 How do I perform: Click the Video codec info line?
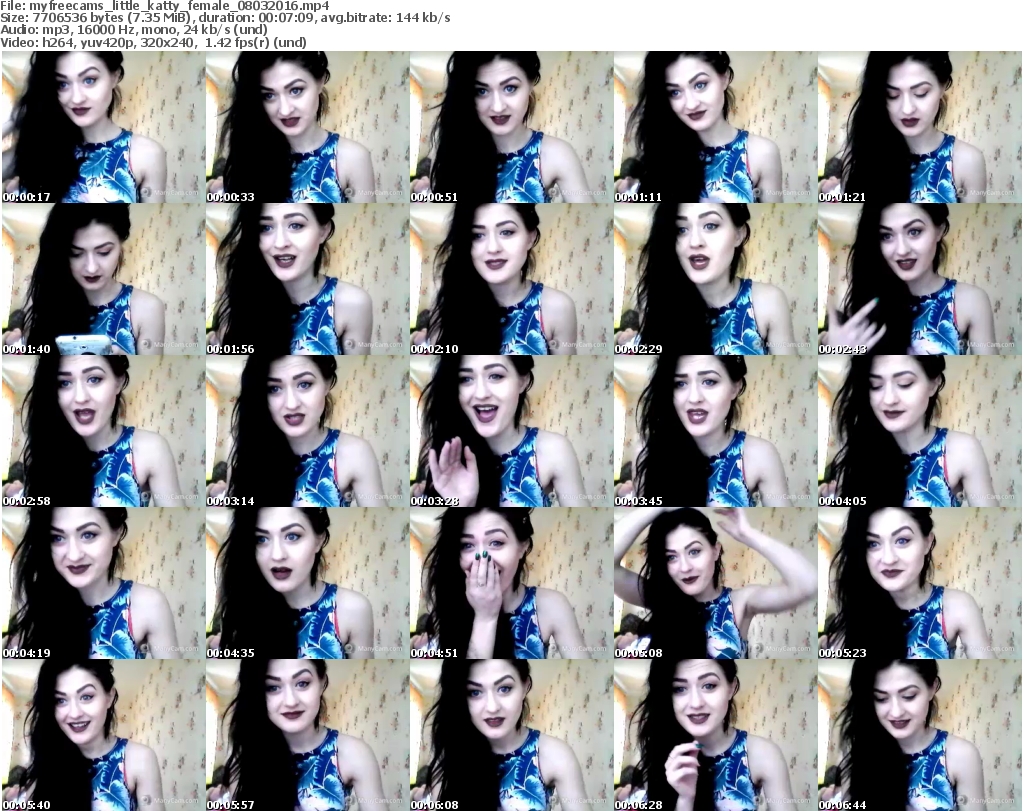154,43
